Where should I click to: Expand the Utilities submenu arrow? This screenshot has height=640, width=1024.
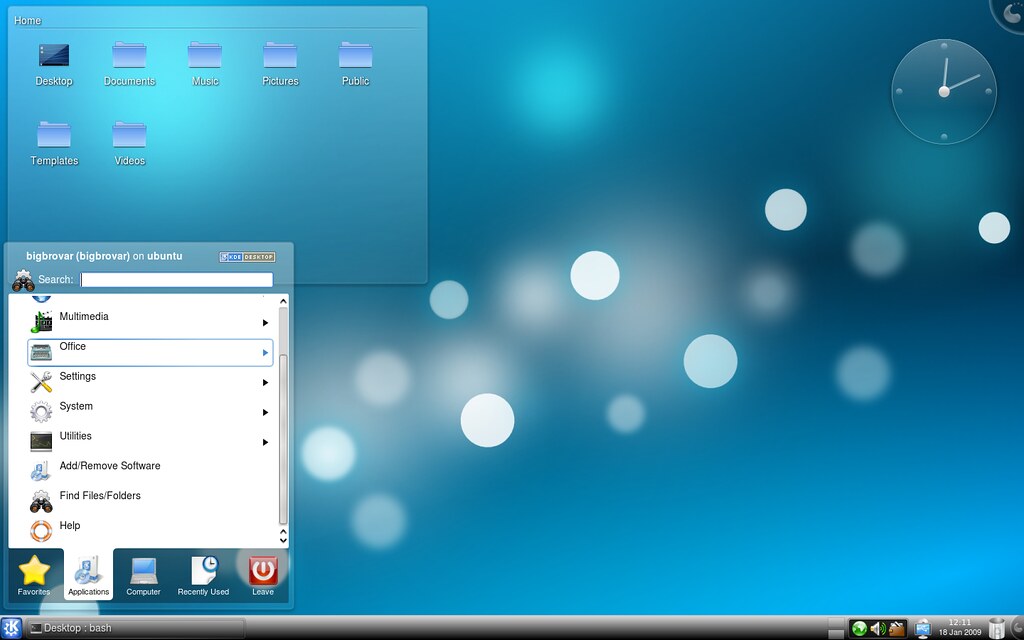(x=265, y=442)
